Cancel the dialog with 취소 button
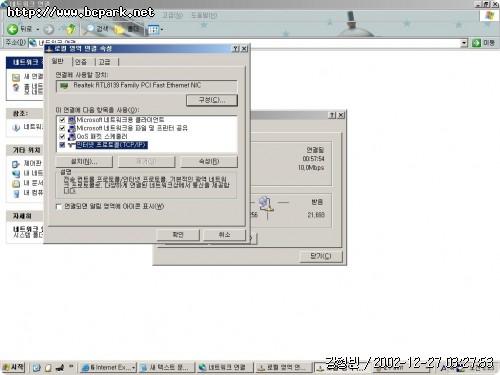The width and height of the screenshot is (500, 375). (x=224, y=235)
